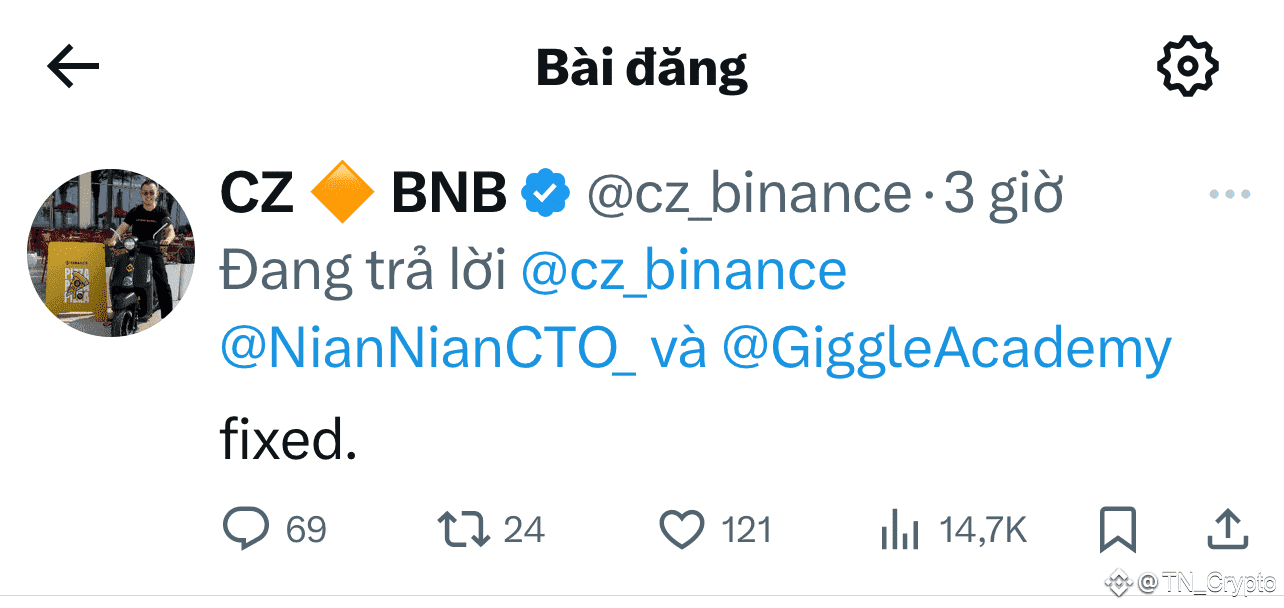Open the @cz_binance reply mention link
Viewport: 1284px width, 608px height.
(683, 271)
